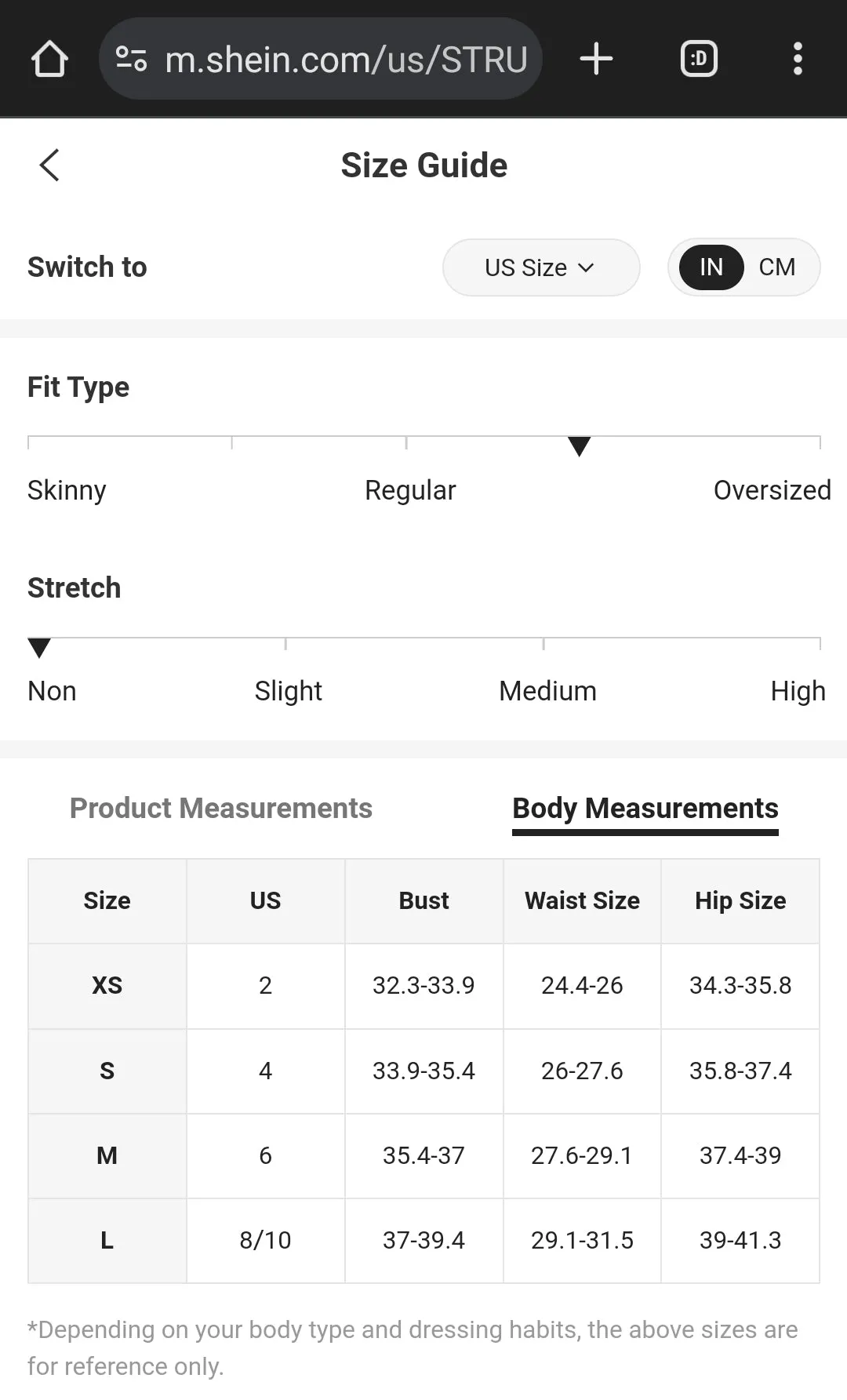Click the M size row label
The width and height of the screenshot is (847, 1400).
107,1156
